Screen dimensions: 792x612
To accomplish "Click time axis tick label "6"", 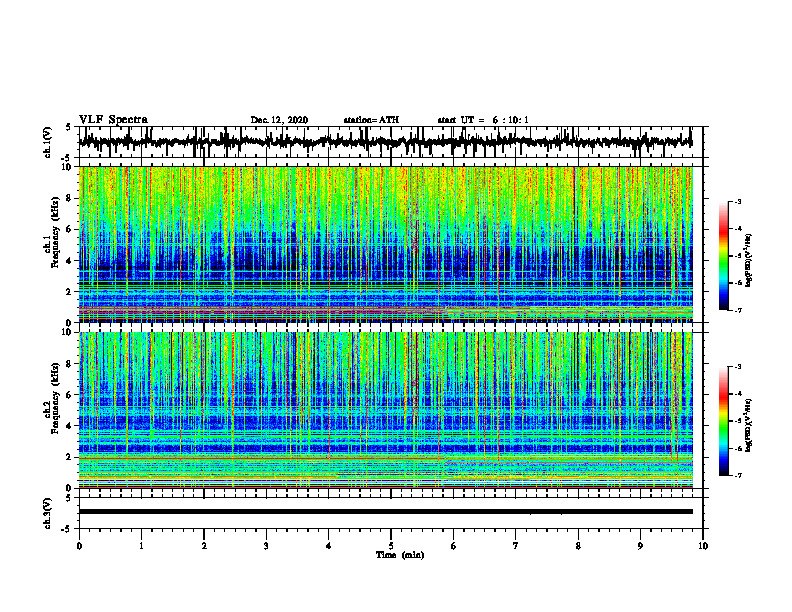I will [x=454, y=546].
